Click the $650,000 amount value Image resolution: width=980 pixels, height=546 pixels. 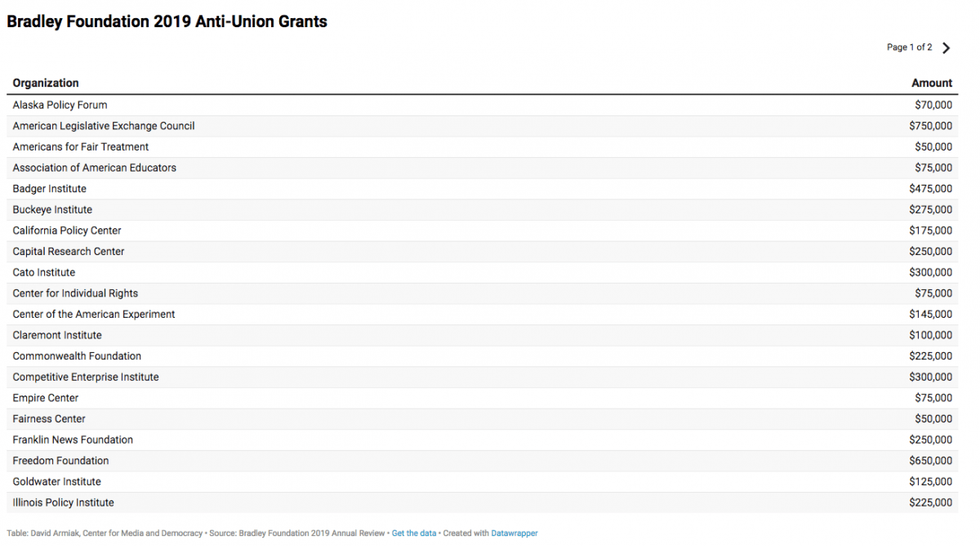[x=930, y=461]
